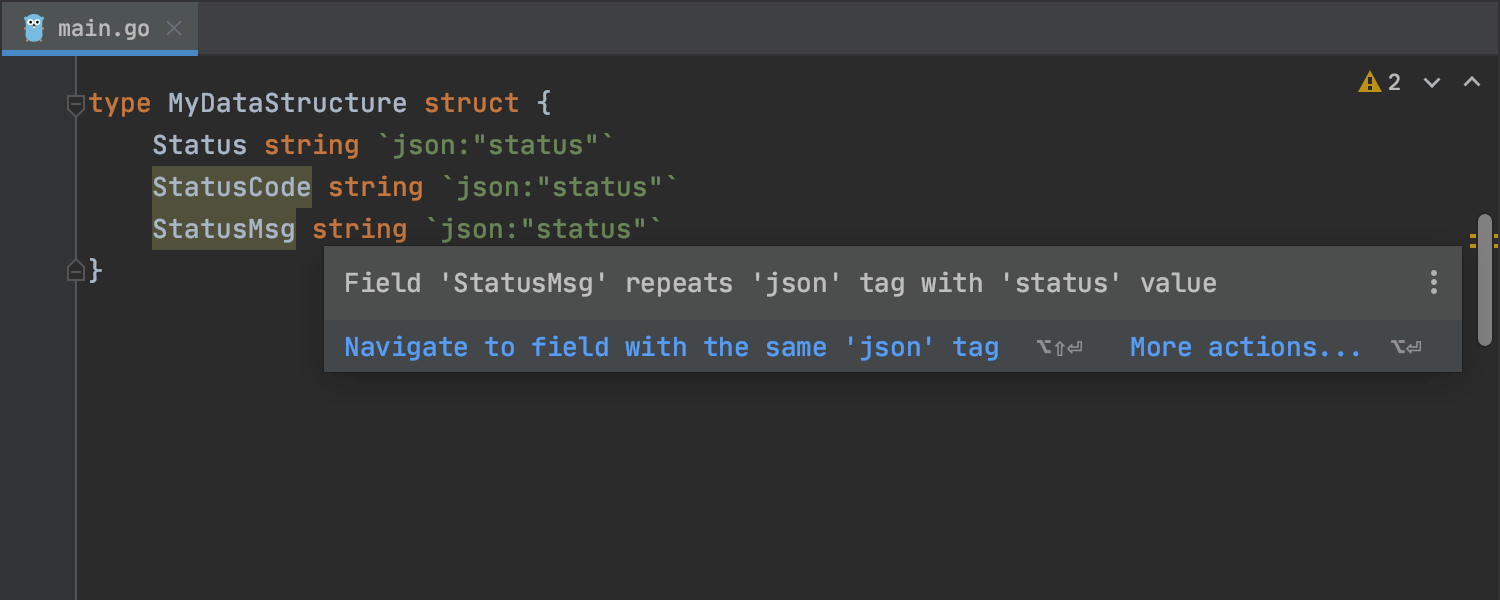Select the main.go editor tab

[100, 28]
